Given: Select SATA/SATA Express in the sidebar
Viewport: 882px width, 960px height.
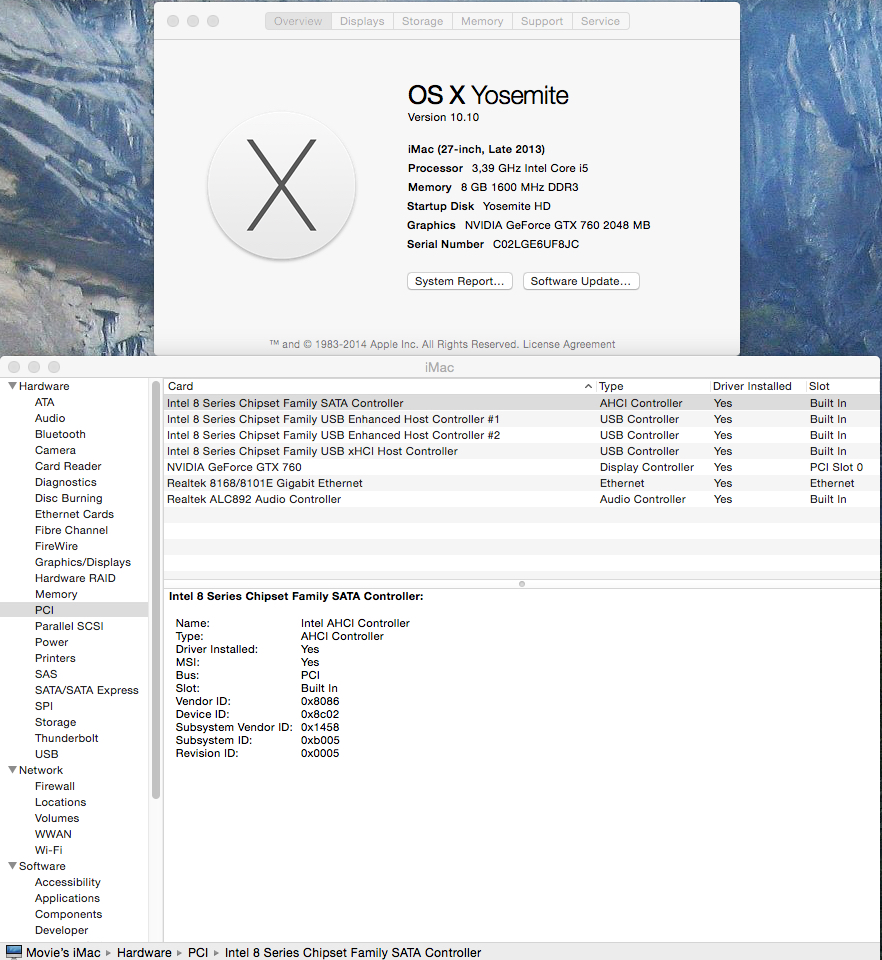Looking at the screenshot, I should coord(86,690).
